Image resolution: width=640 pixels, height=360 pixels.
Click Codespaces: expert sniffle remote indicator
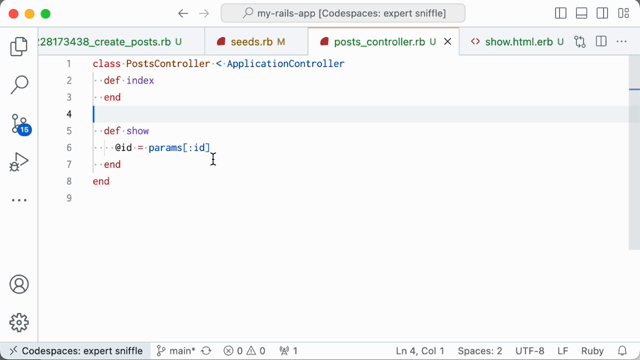pyautogui.click(x=76, y=351)
